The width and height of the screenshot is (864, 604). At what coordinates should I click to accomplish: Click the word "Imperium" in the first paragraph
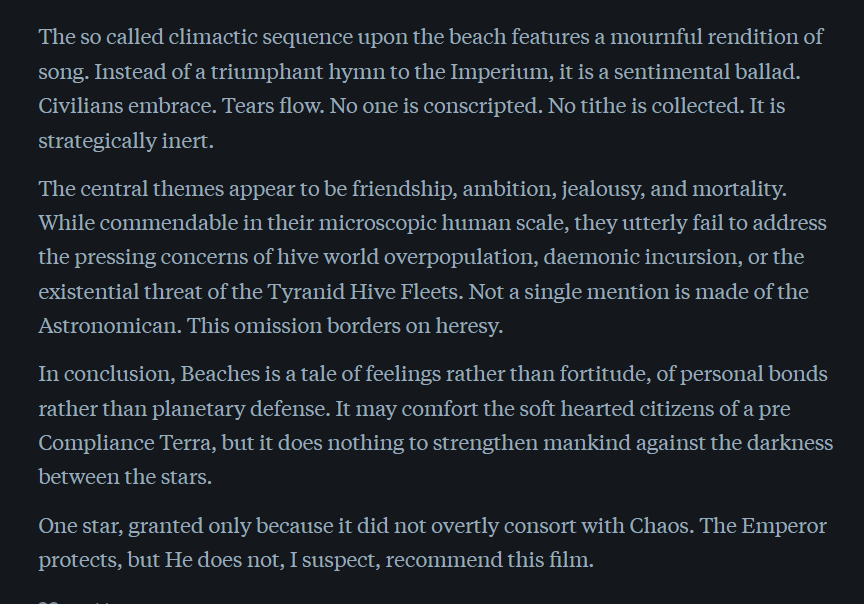[x=497, y=72]
